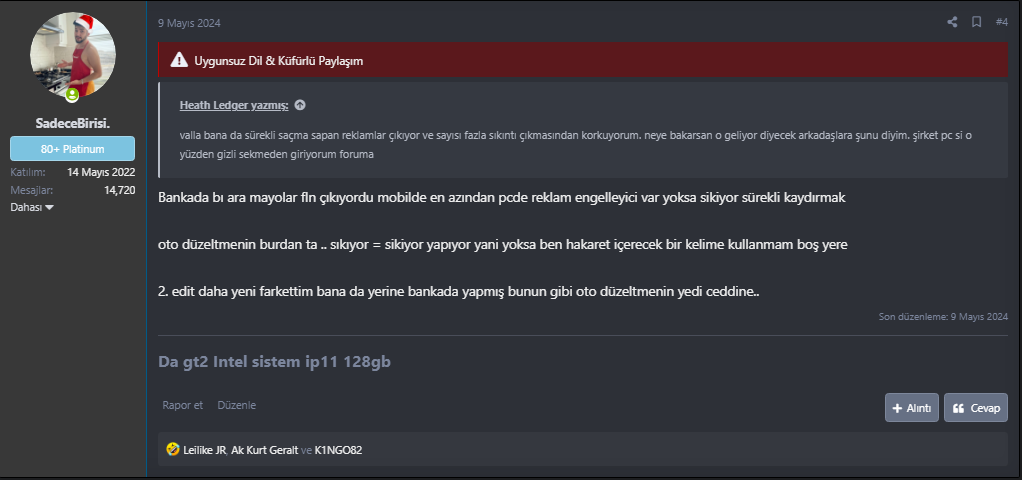Bookmark this post with bookmark icon
Image resolution: width=1022 pixels, height=480 pixels.
[976, 22]
